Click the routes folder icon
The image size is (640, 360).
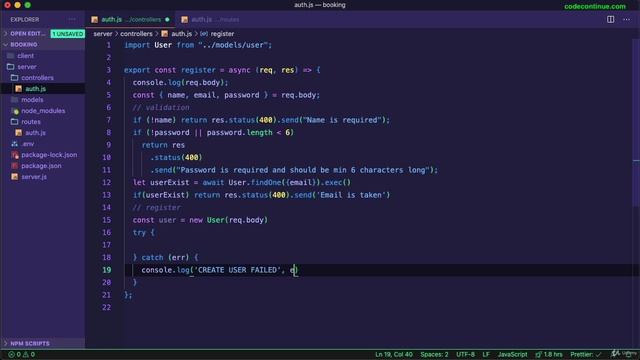pyautogui.click(x=15, y=122)
